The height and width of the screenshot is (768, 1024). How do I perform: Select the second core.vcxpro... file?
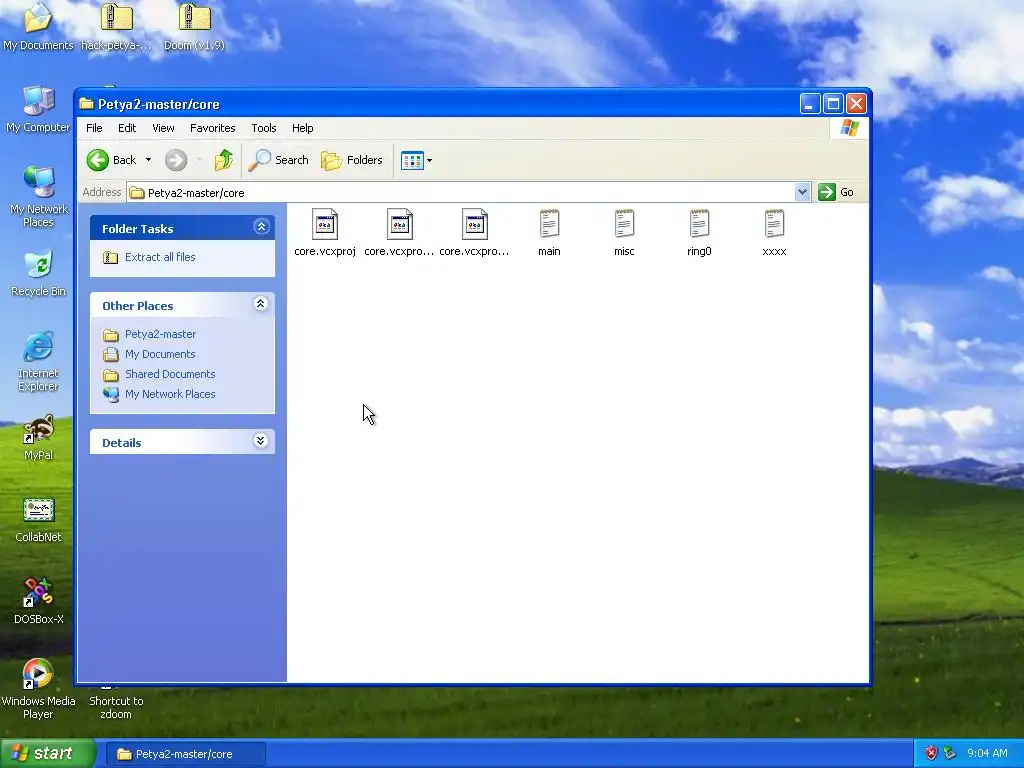(x=399, y=225)
